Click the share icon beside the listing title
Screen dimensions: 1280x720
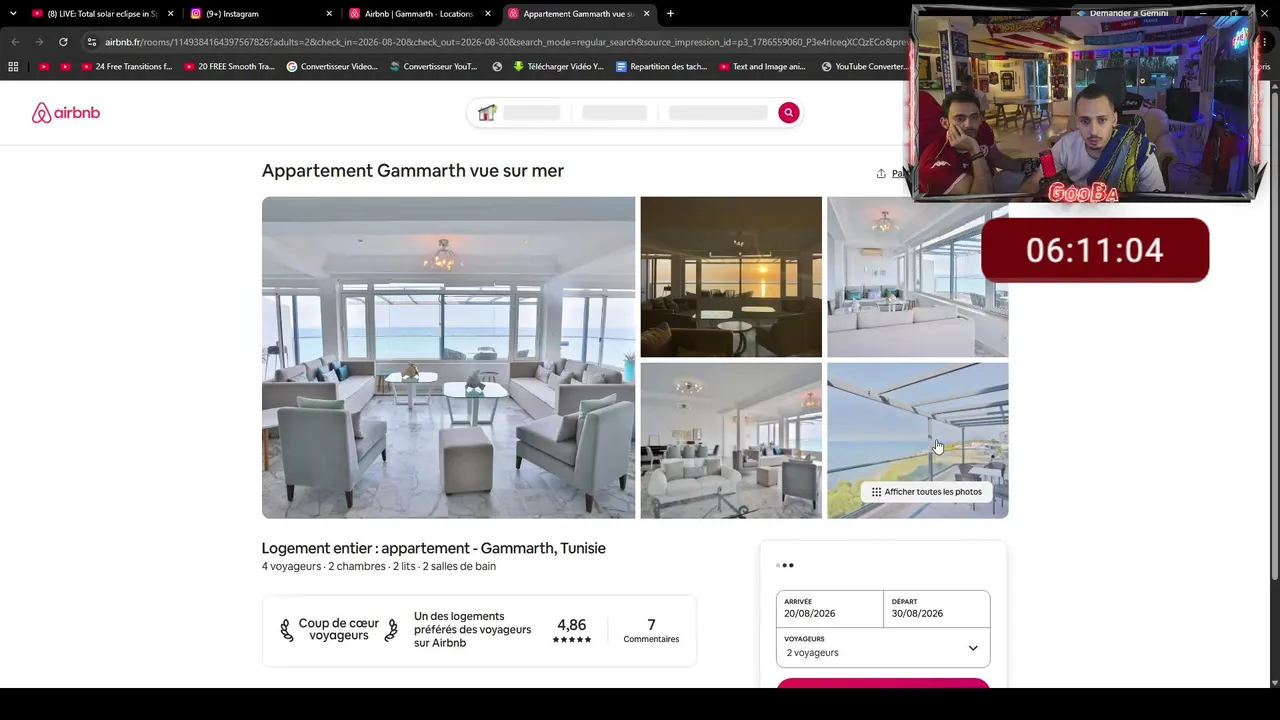881,173
